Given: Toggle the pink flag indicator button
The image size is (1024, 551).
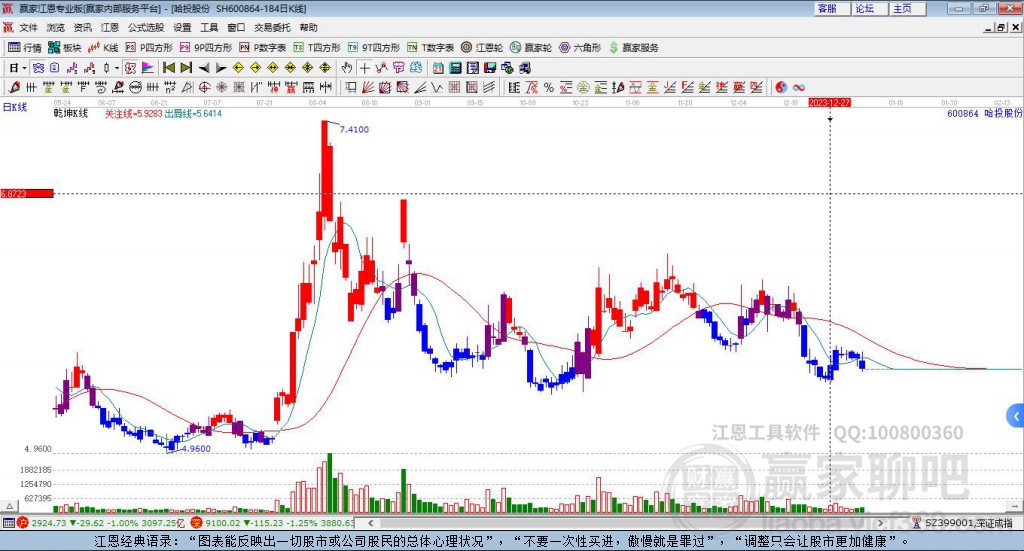Looking at the screenshot, I should [148, 68].
